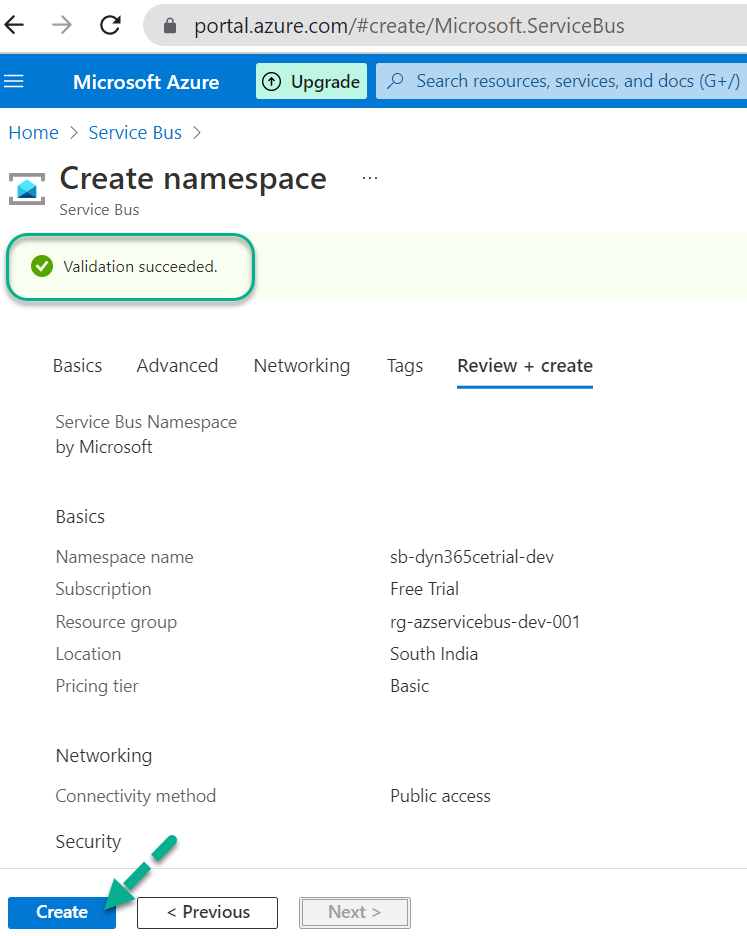Select the Review + create tab
747x936 pixels.
tap(525, 366)
